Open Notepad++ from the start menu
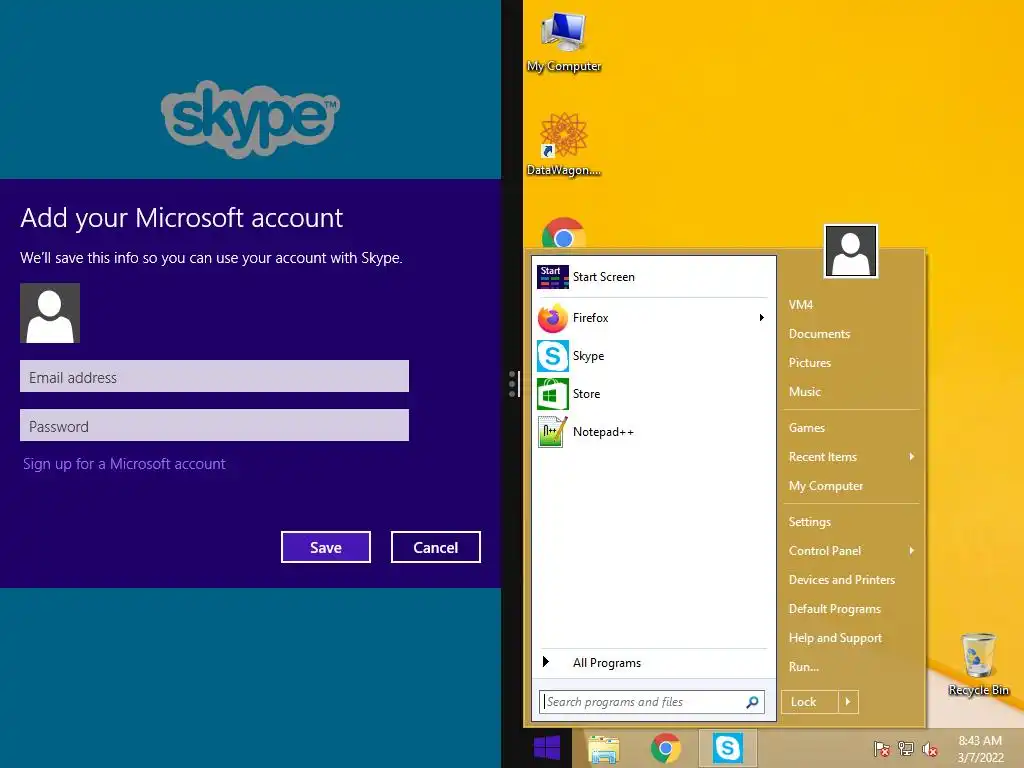 coord(652,432)
